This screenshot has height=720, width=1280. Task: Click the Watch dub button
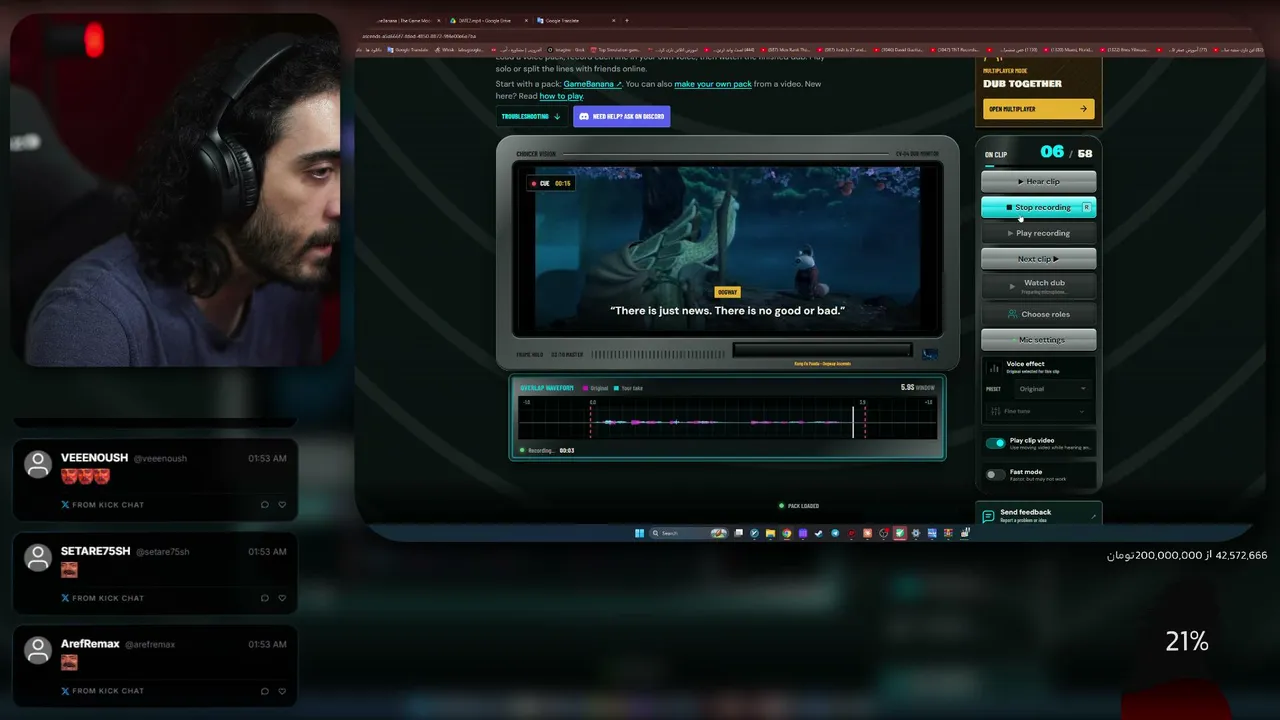point(1038,286)
